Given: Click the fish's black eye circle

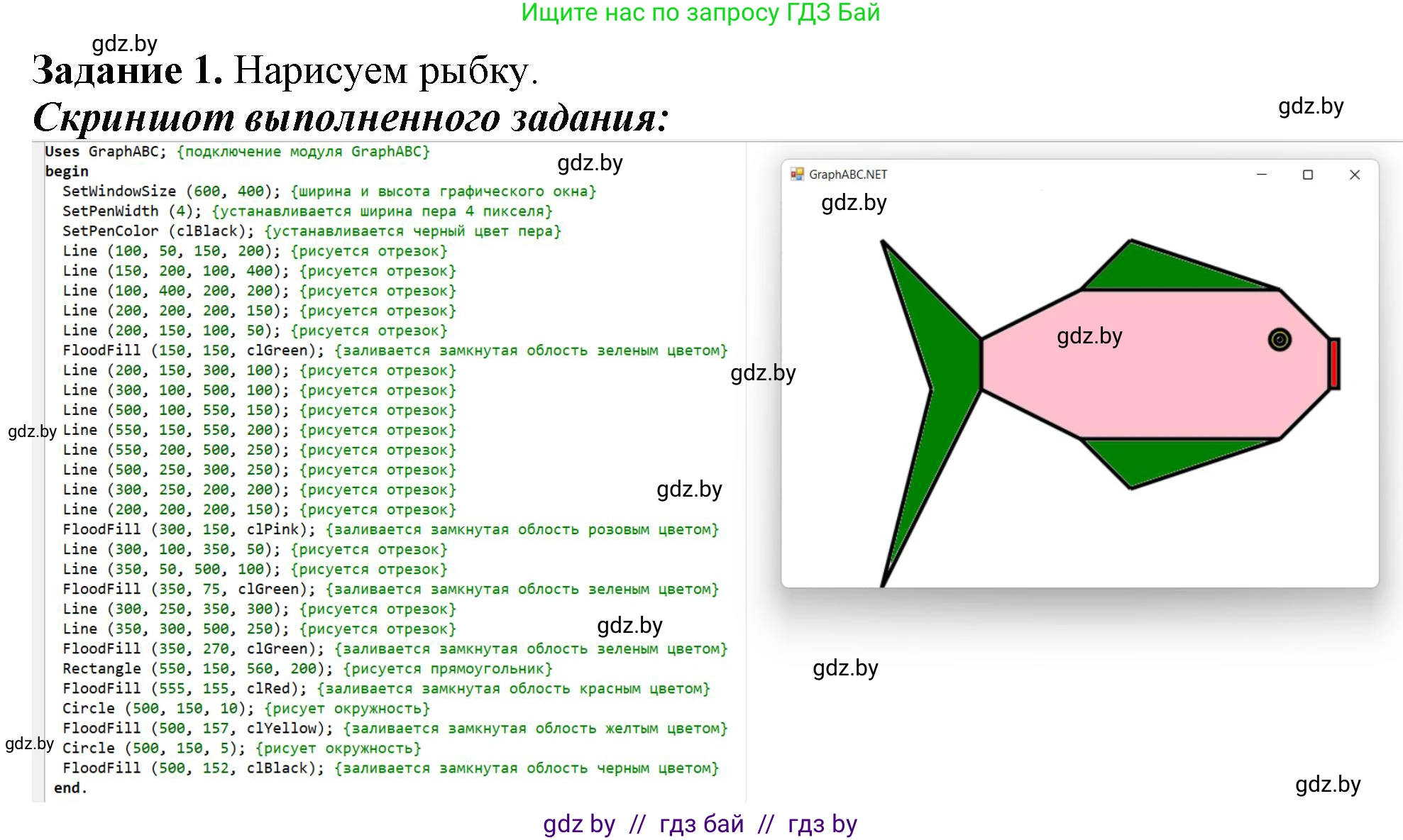Looking at the screenshot, I should 1279,340.
